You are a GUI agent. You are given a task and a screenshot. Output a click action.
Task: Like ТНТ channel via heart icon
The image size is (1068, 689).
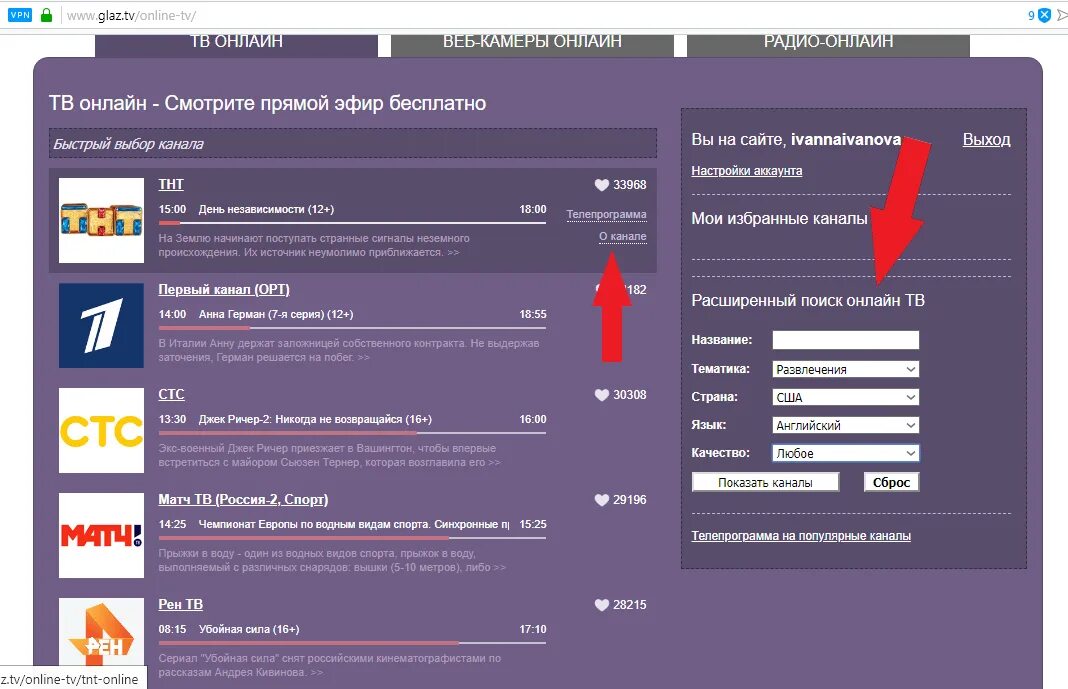point(601,185)
